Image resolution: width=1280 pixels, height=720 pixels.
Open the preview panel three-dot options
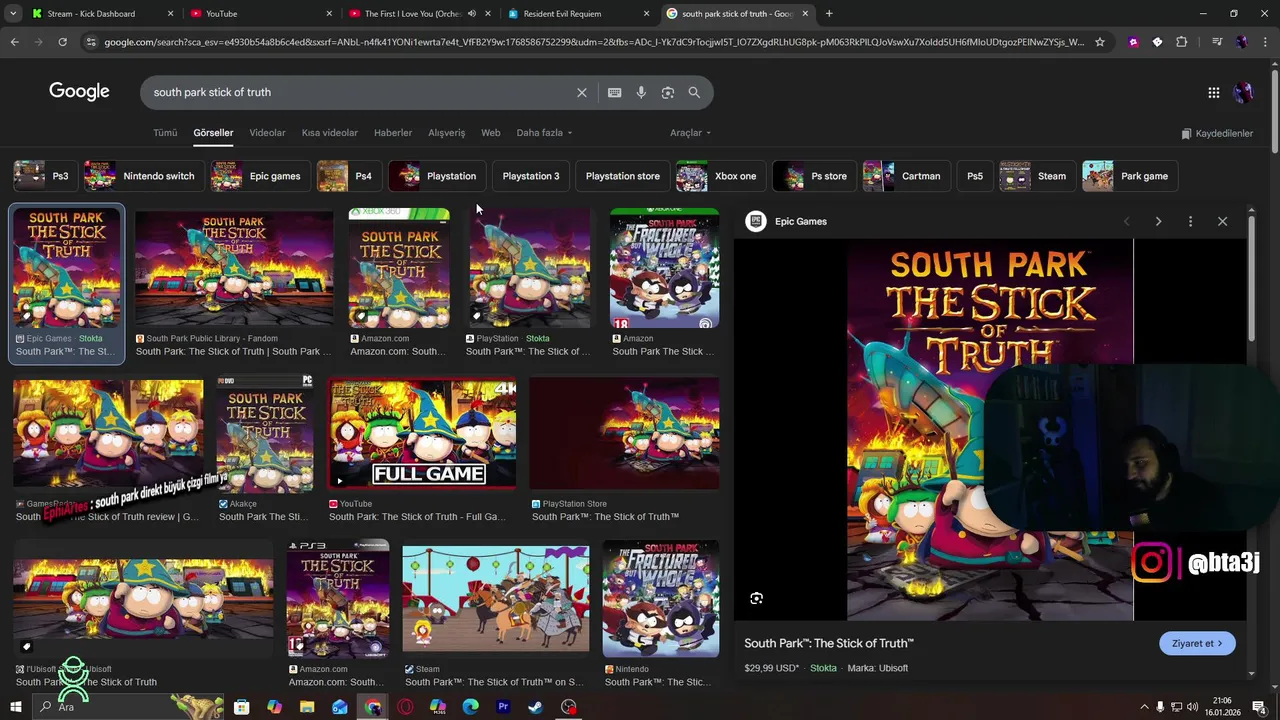pyautogui.click(x=1190, y=221)
